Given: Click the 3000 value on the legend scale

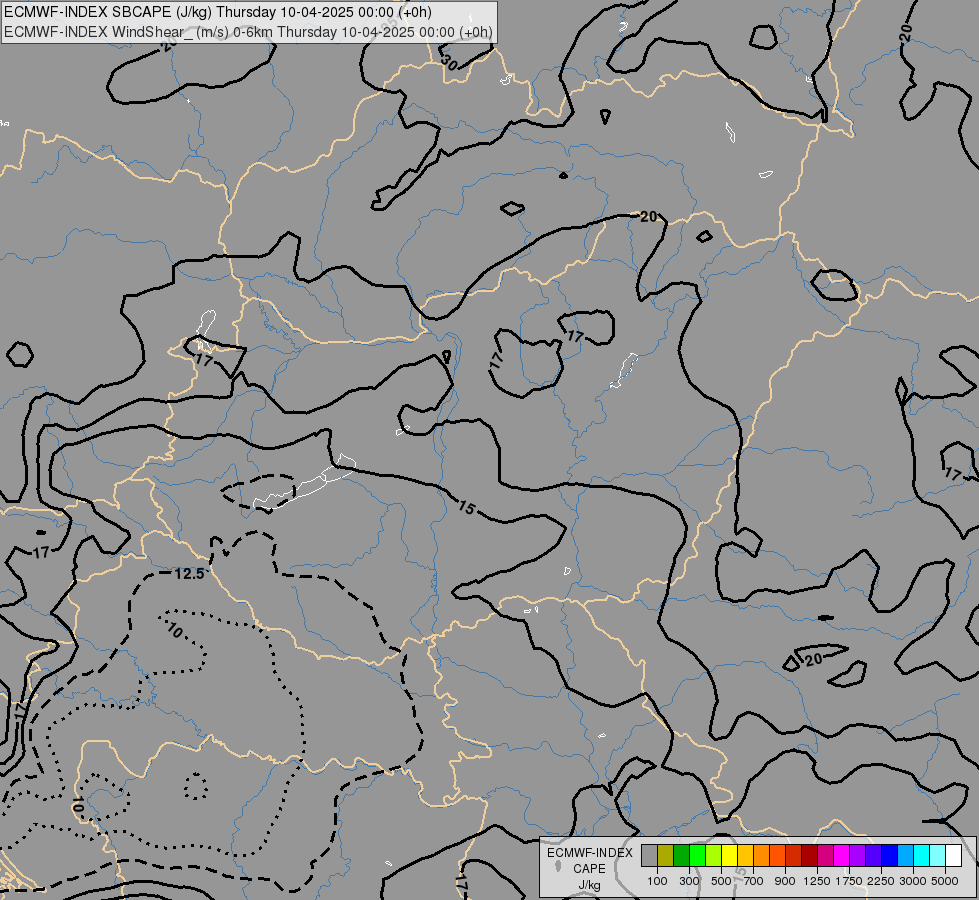Looking at the screenshot, I should (913, 881).
